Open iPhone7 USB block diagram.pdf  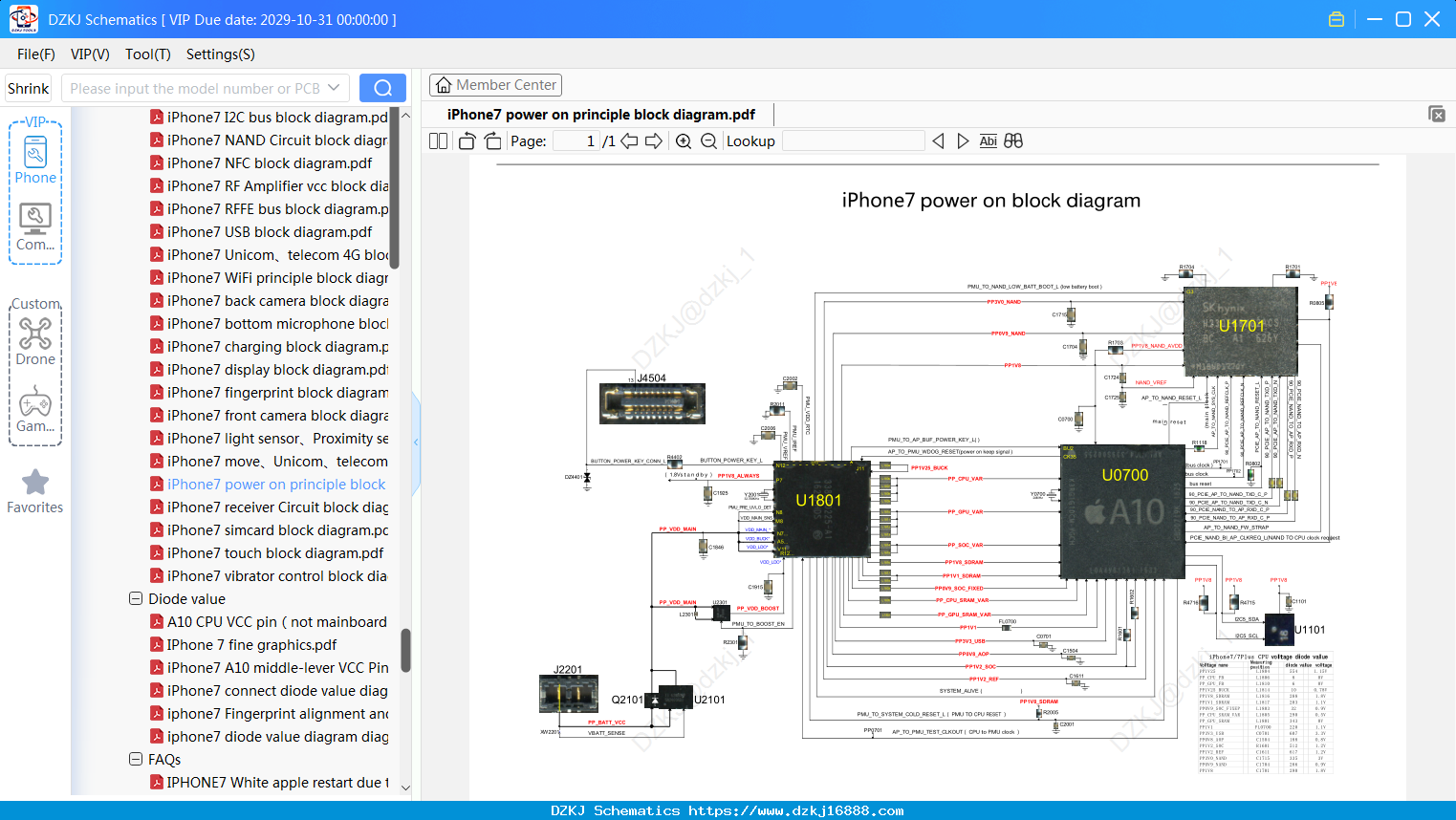coord(261,232)
